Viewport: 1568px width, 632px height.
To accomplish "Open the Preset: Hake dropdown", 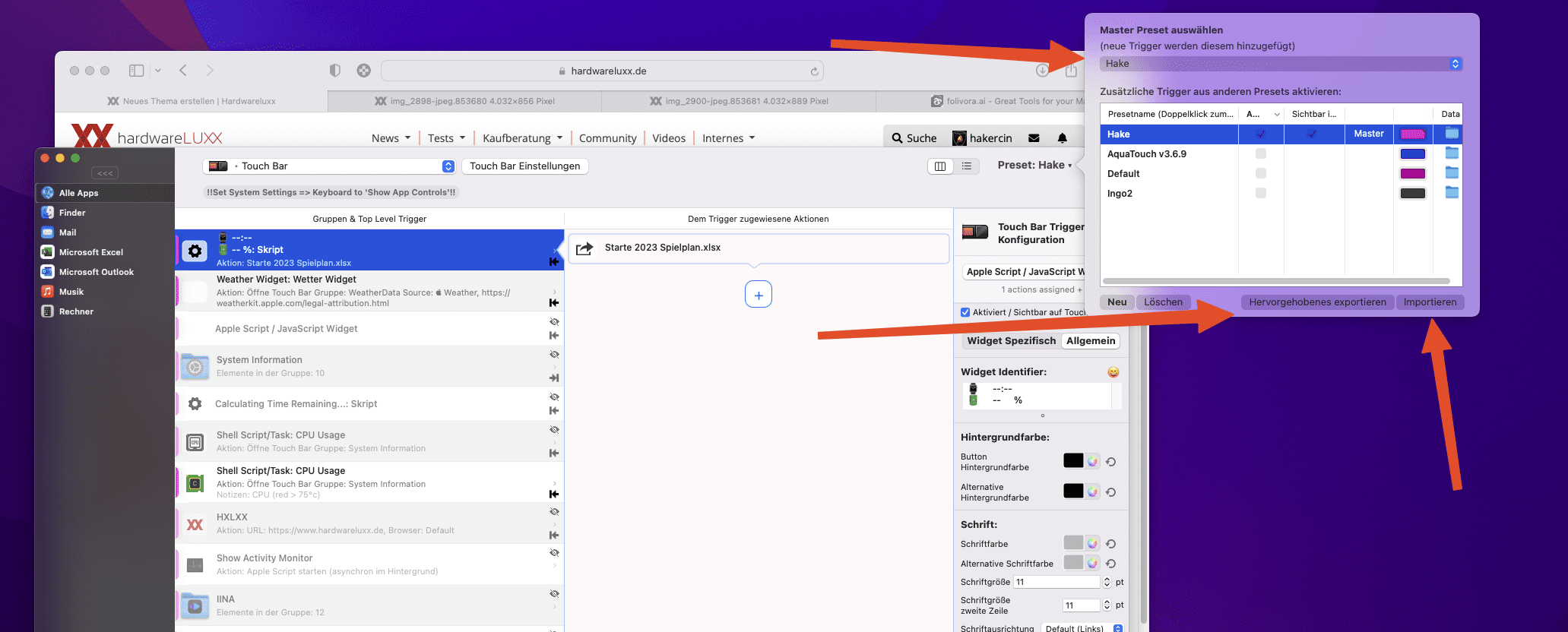I will (1034, 165).
